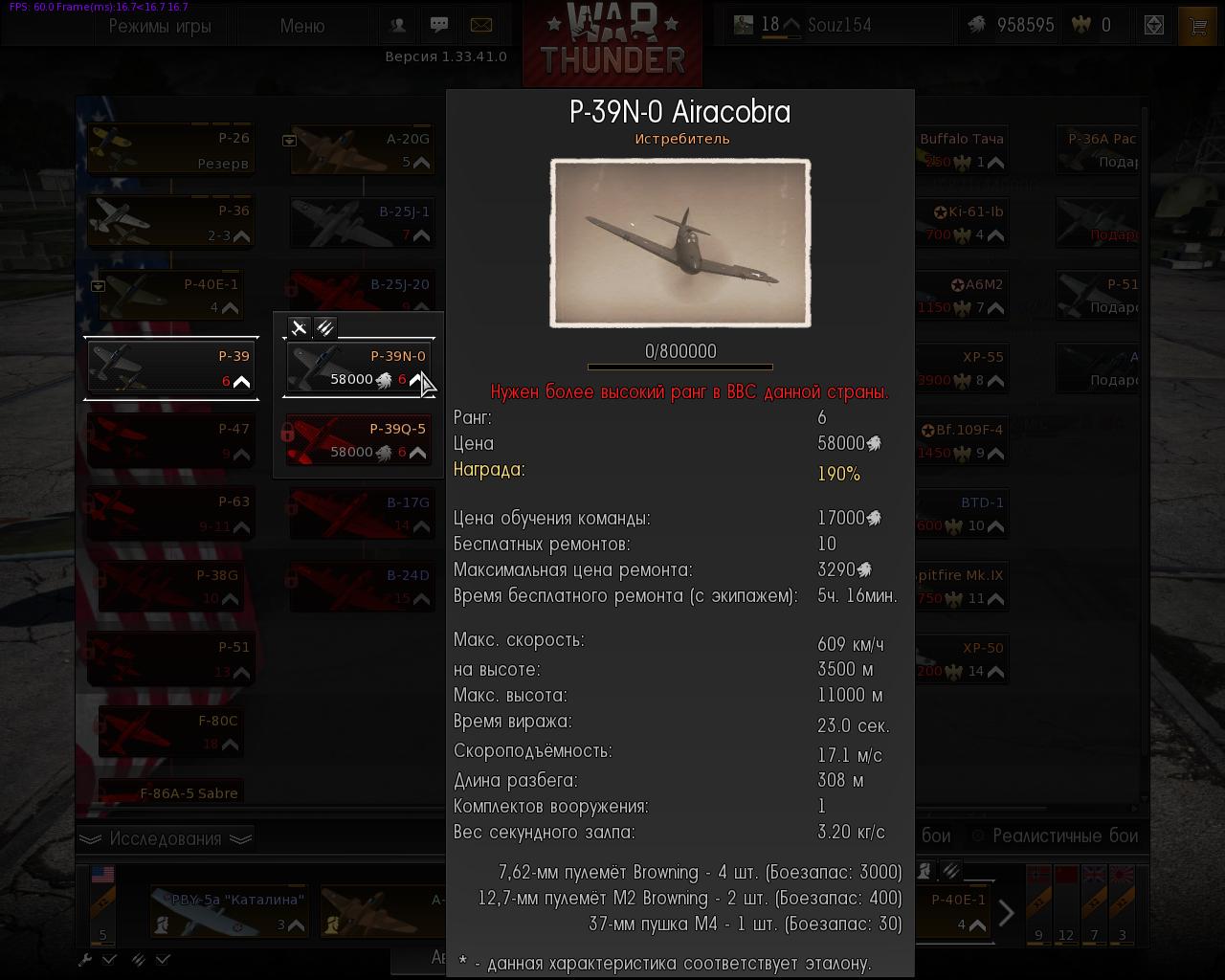Expand the A-20G aircraft group

[289, 141]
